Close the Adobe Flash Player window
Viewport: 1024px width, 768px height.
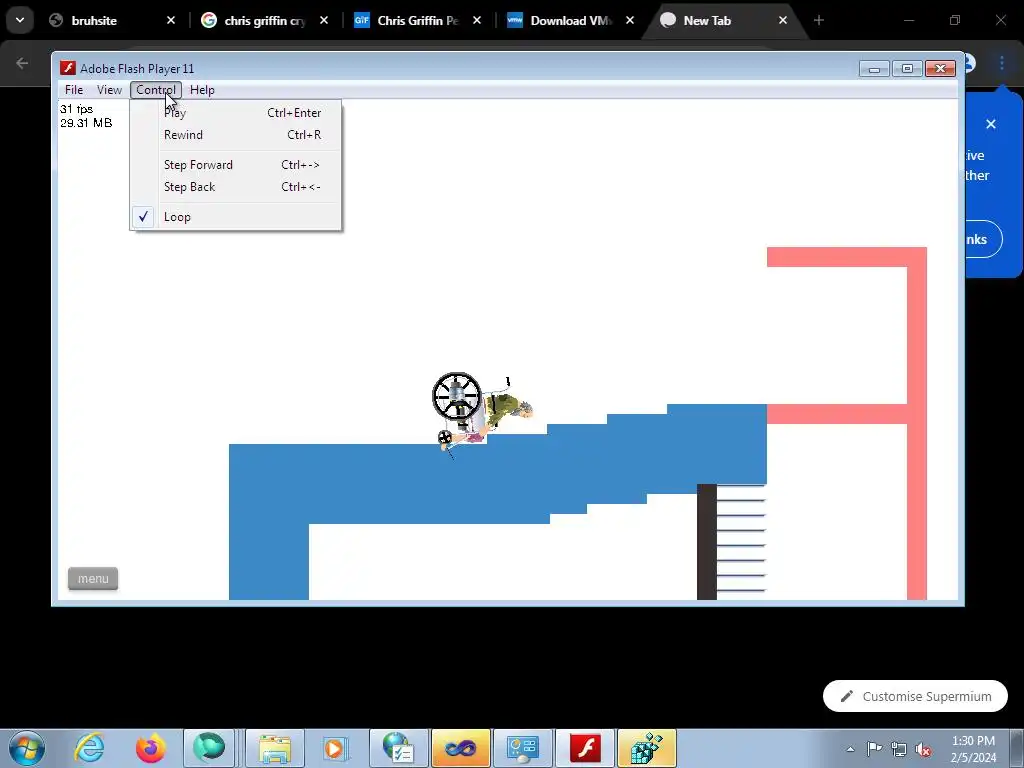[940, 69]
